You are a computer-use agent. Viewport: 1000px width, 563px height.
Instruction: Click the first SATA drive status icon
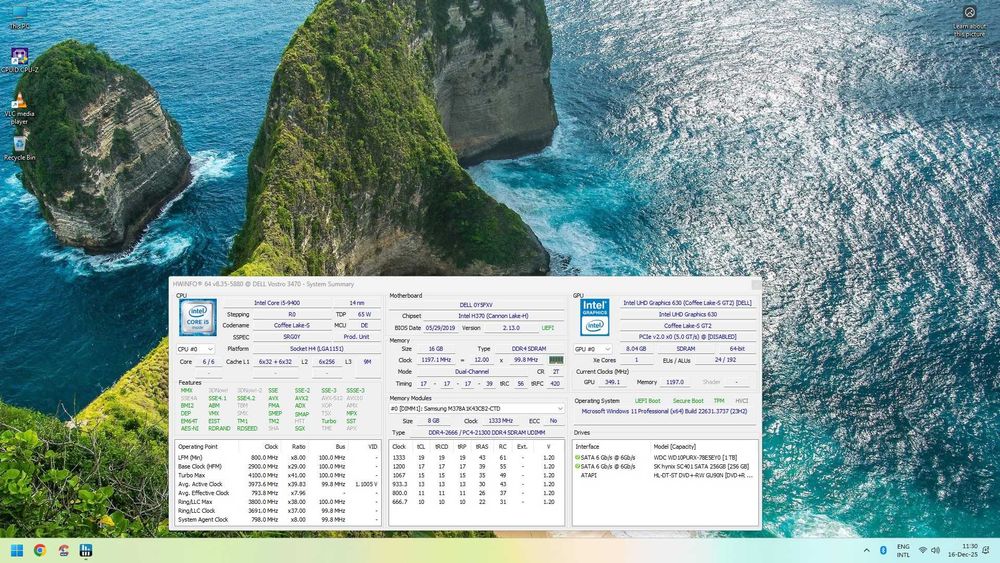[x=577, y=458]
